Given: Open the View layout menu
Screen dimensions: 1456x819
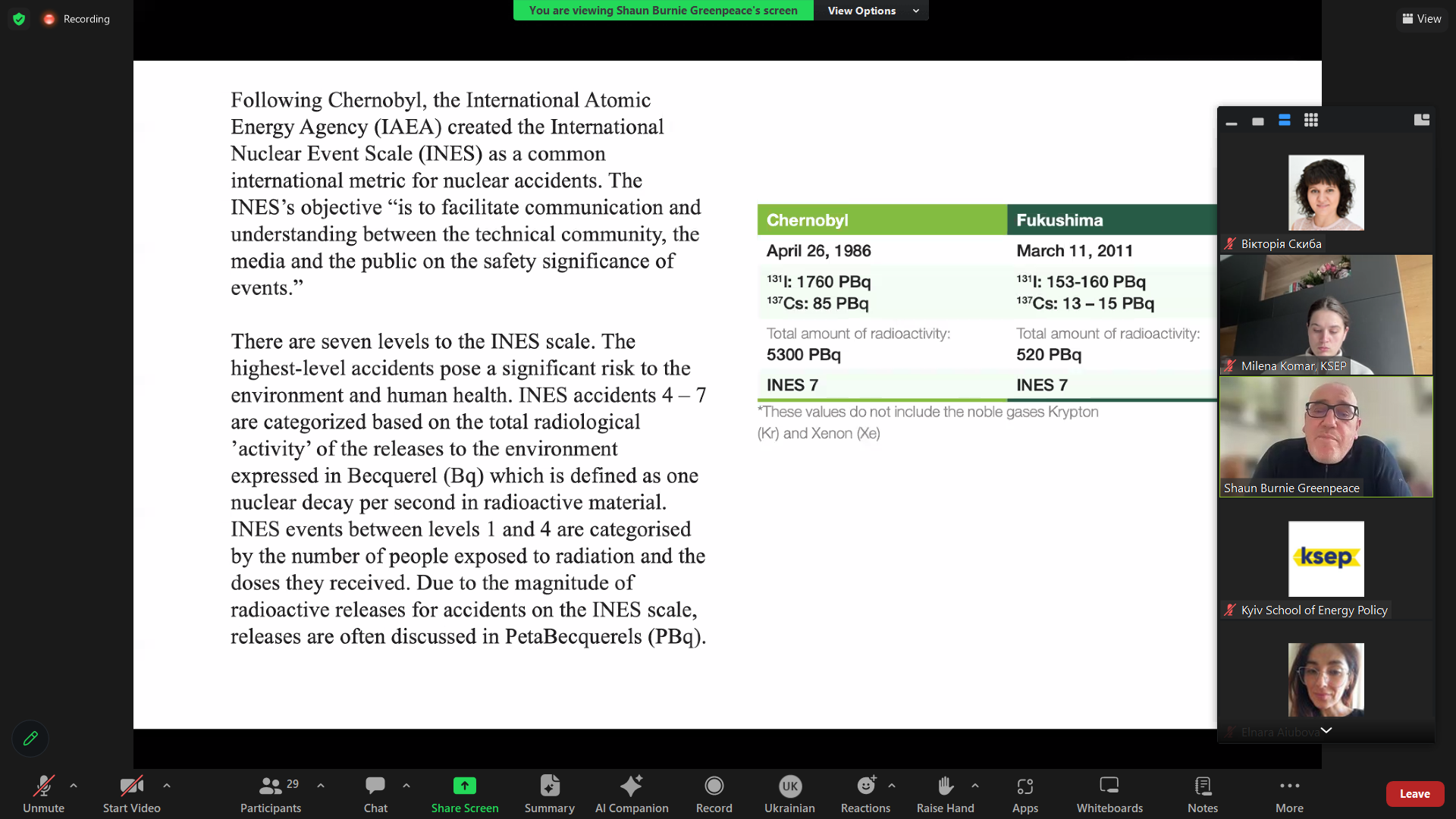Looking at the screenshot, I should tap(1422, 18).
